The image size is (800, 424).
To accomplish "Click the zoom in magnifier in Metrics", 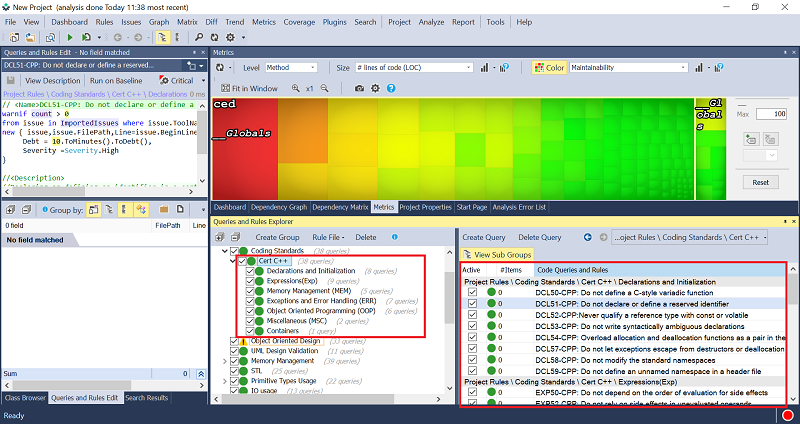I will pos(293,88).
